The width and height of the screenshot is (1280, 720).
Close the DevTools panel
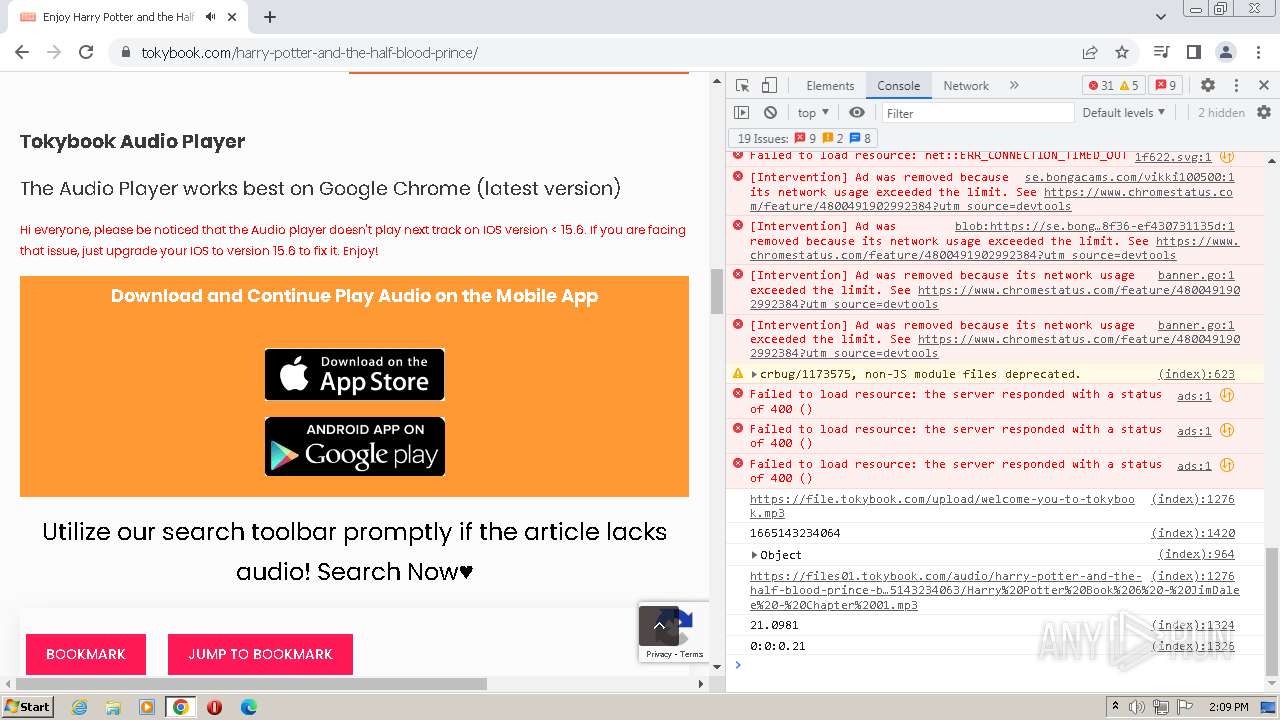click(x=1264, y=86)
